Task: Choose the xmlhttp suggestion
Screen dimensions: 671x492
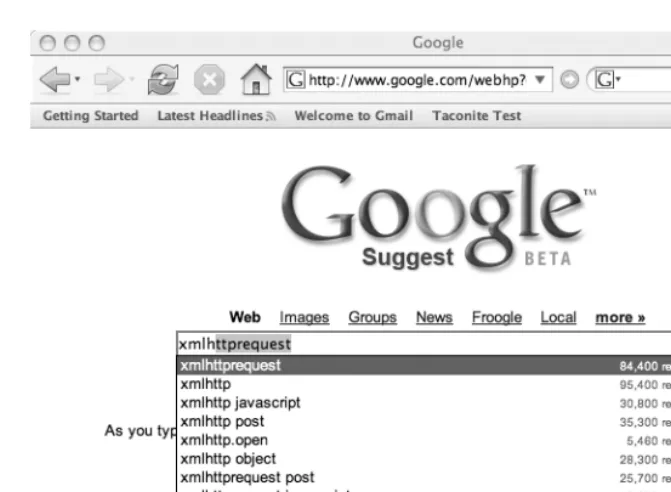Action: pyautogui.click(x=424, y=384)
